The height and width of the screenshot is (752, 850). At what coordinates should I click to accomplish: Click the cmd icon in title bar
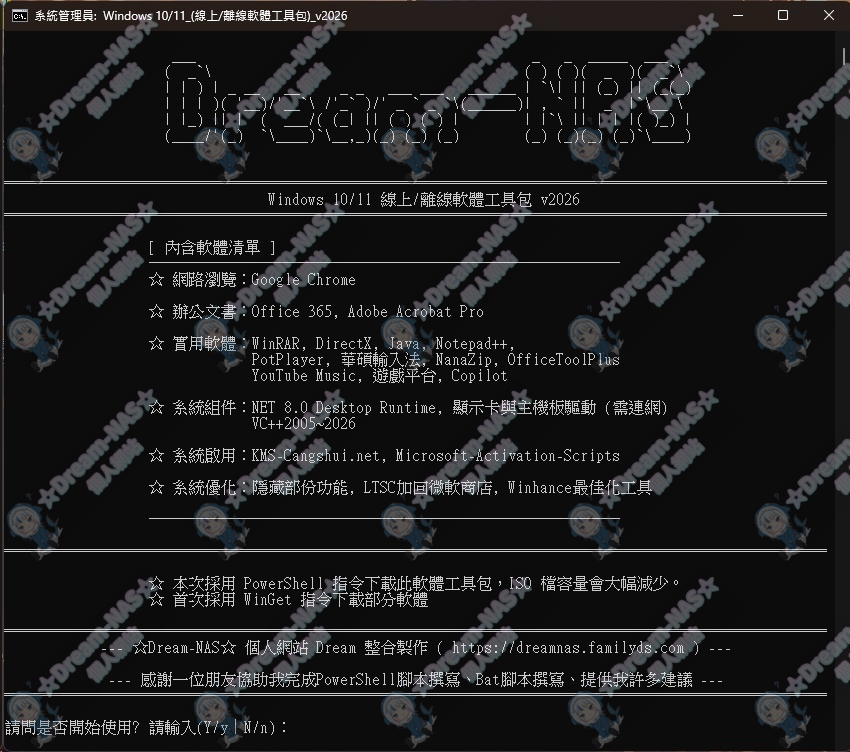(x=19, y=16)
